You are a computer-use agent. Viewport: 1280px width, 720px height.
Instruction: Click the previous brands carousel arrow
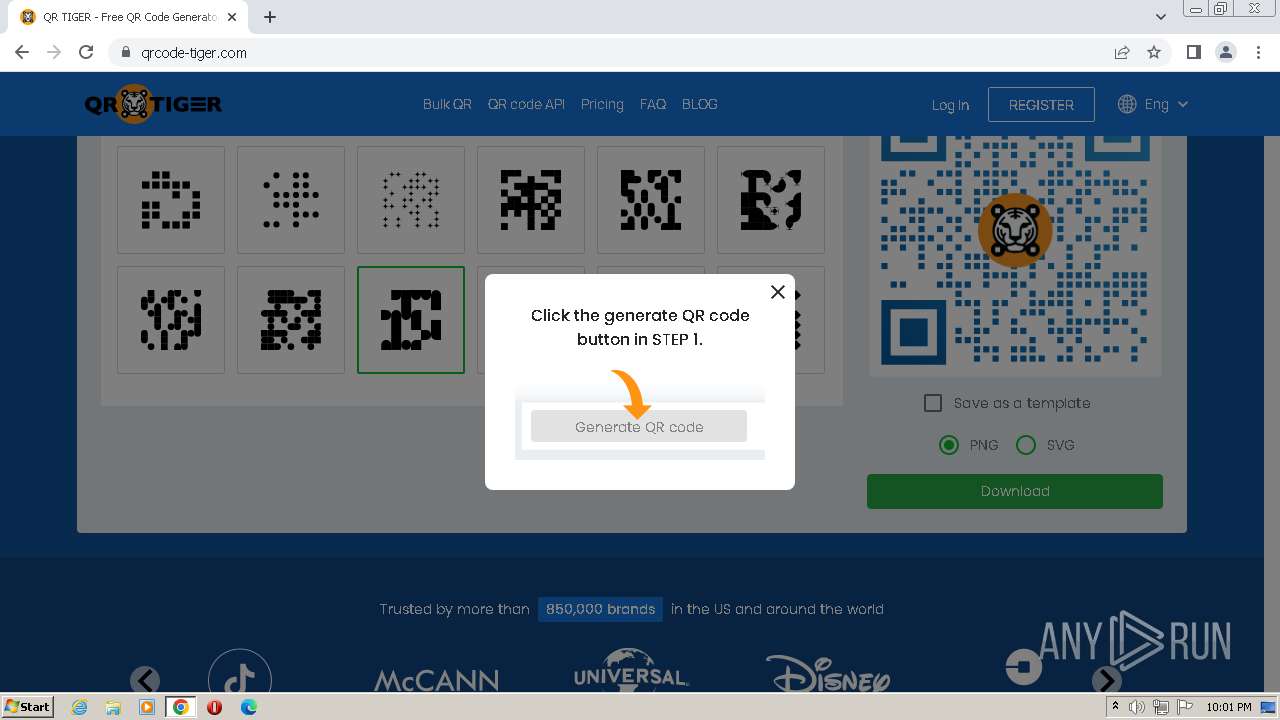145,680
